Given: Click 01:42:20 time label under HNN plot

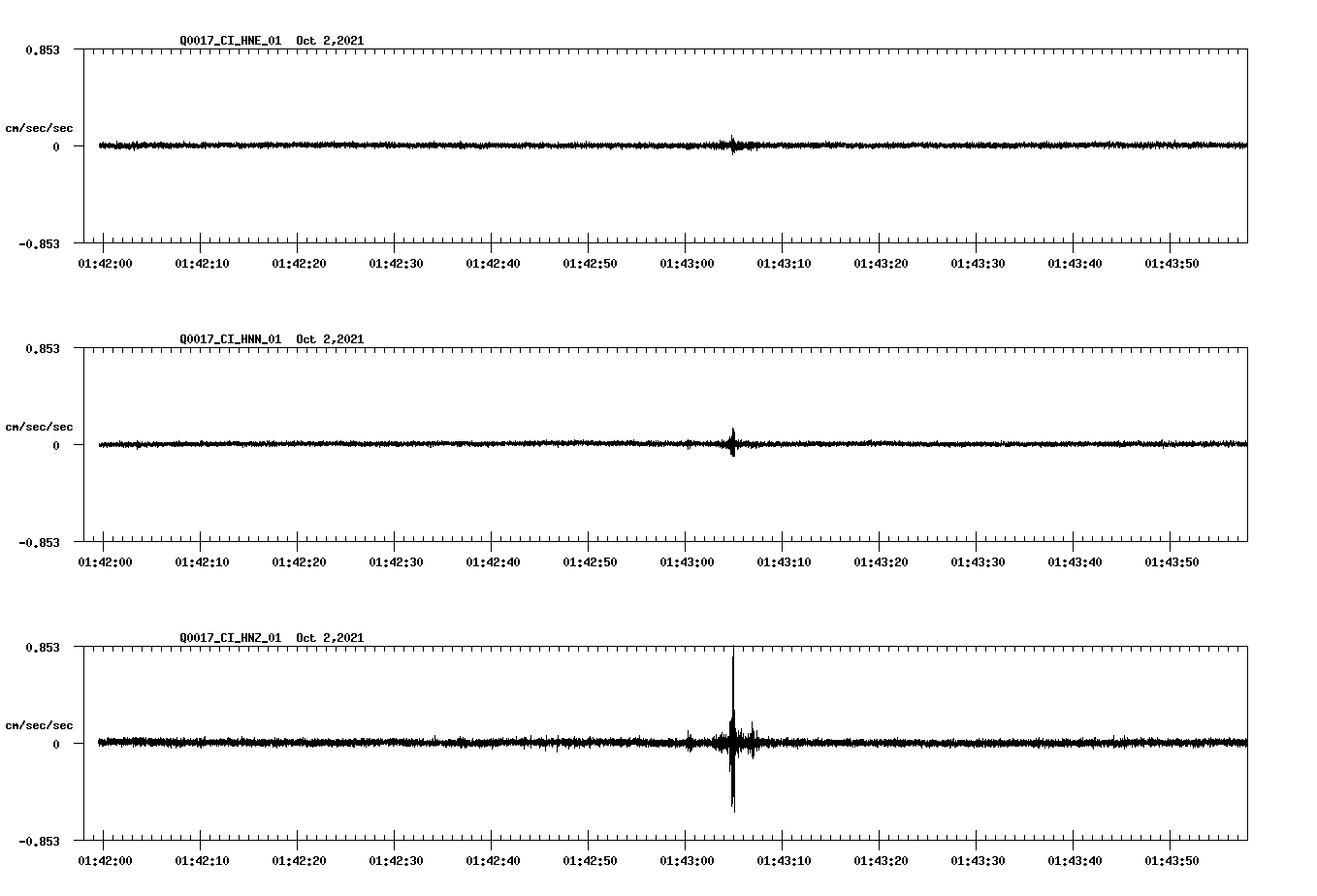Looking at the screenshot, I should [x=299, y=562].
